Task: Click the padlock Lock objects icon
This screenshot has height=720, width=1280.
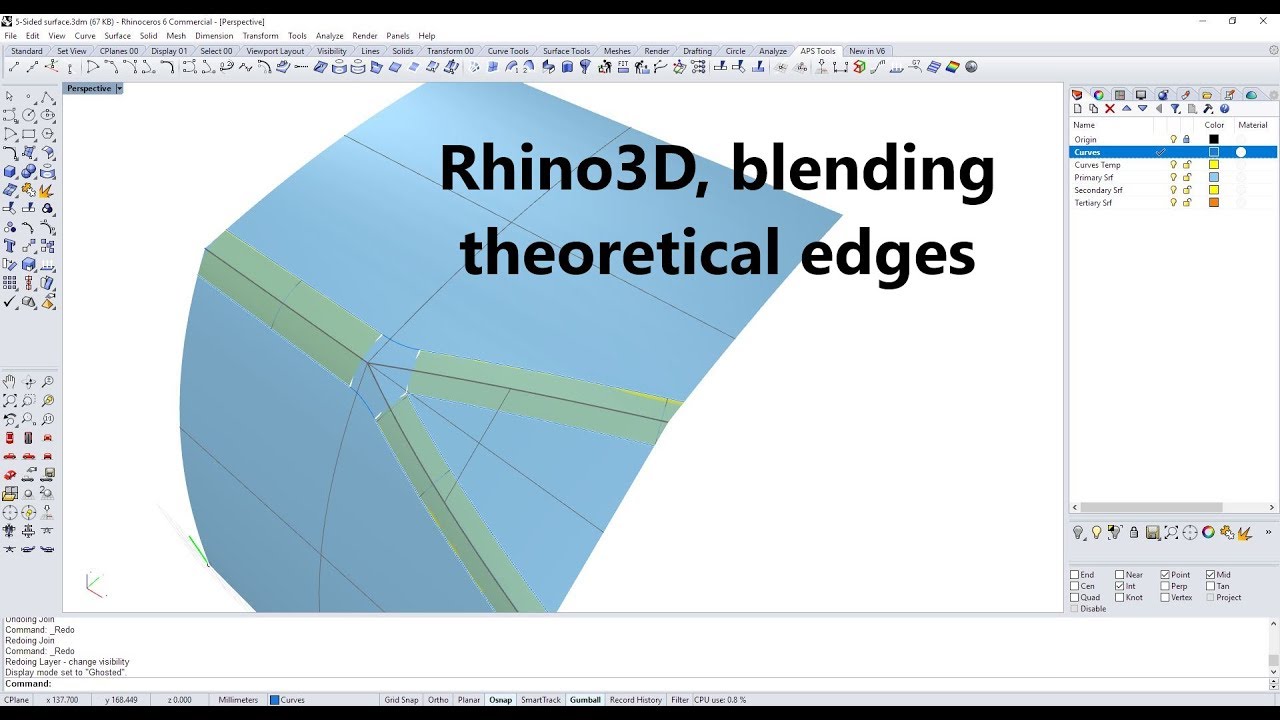Action: coord(1134,533)
